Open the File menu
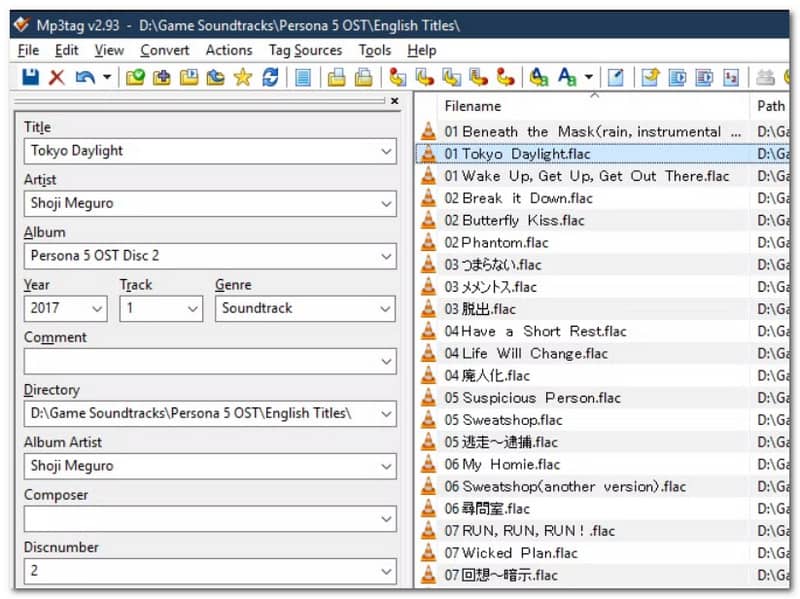 click(x=28, y=50)
